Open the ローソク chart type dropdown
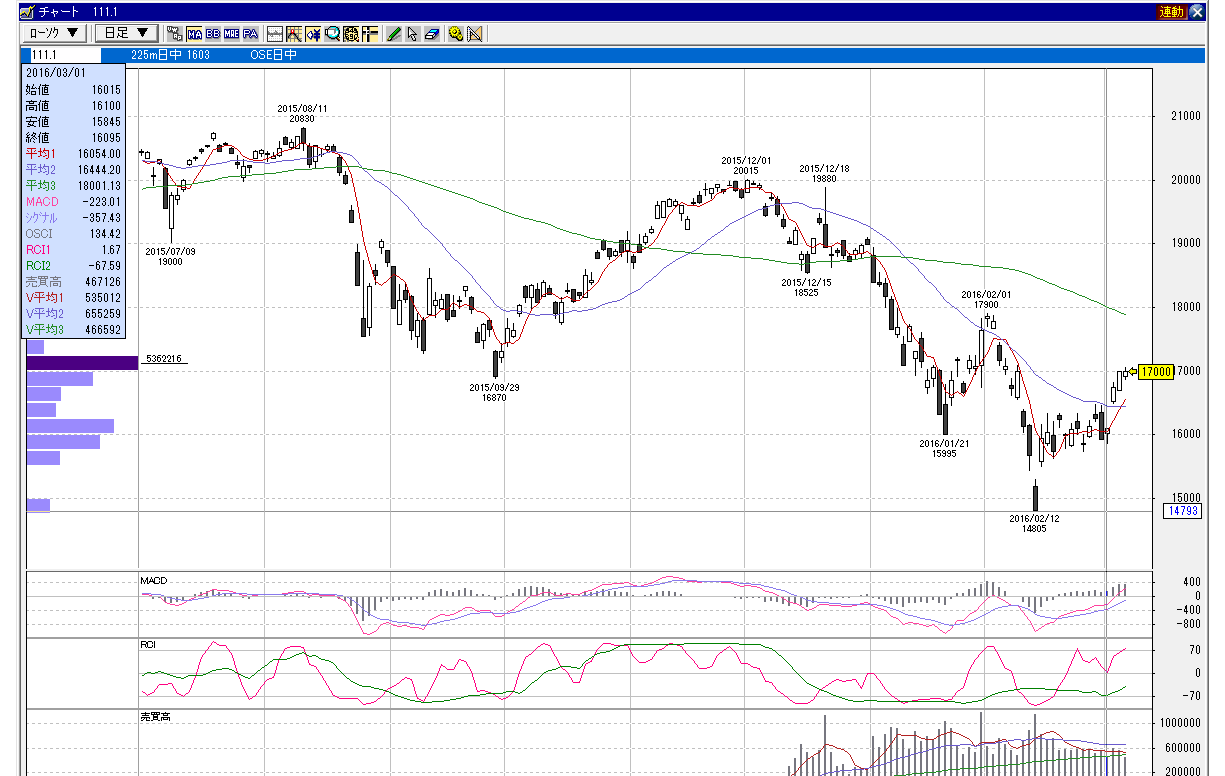This screenshot has width=1225, height=776. point(54,33)
